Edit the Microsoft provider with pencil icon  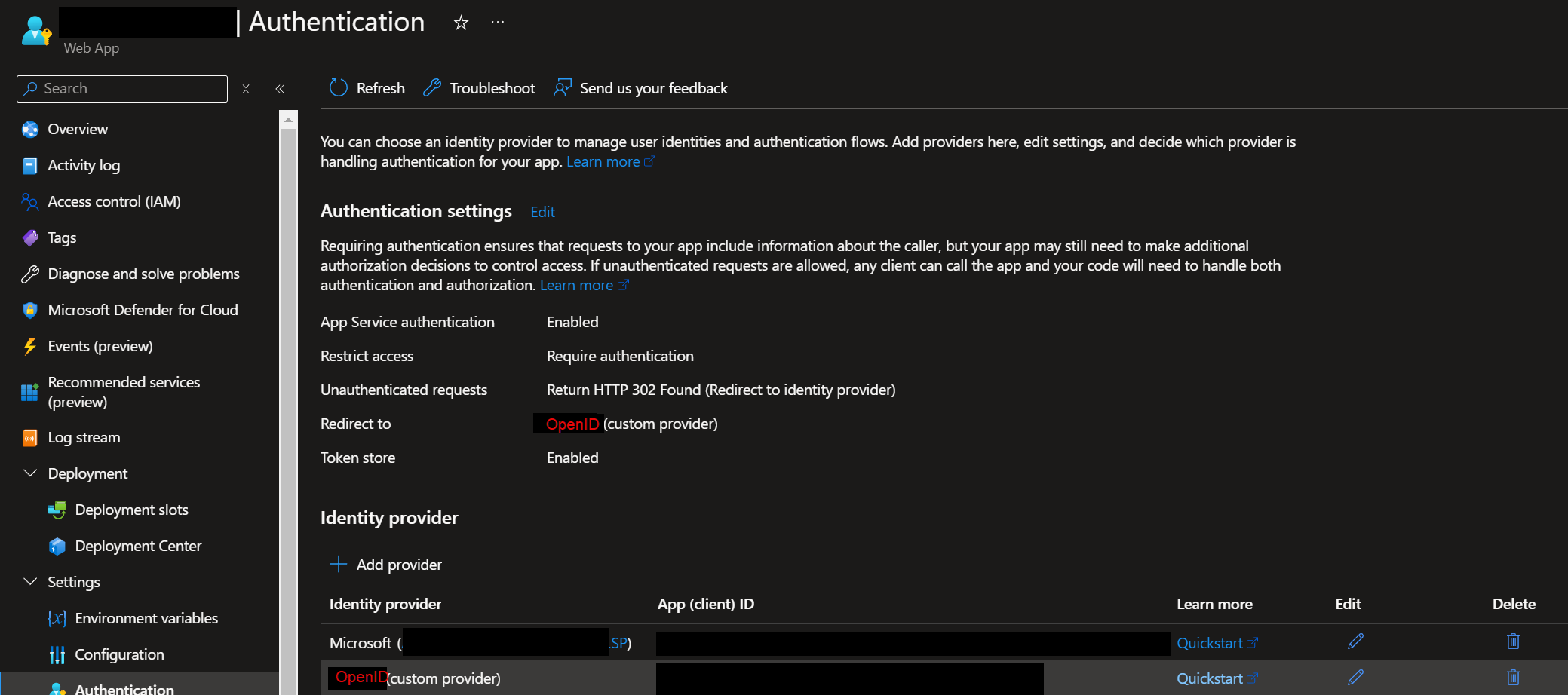(x=1355, y=641)
